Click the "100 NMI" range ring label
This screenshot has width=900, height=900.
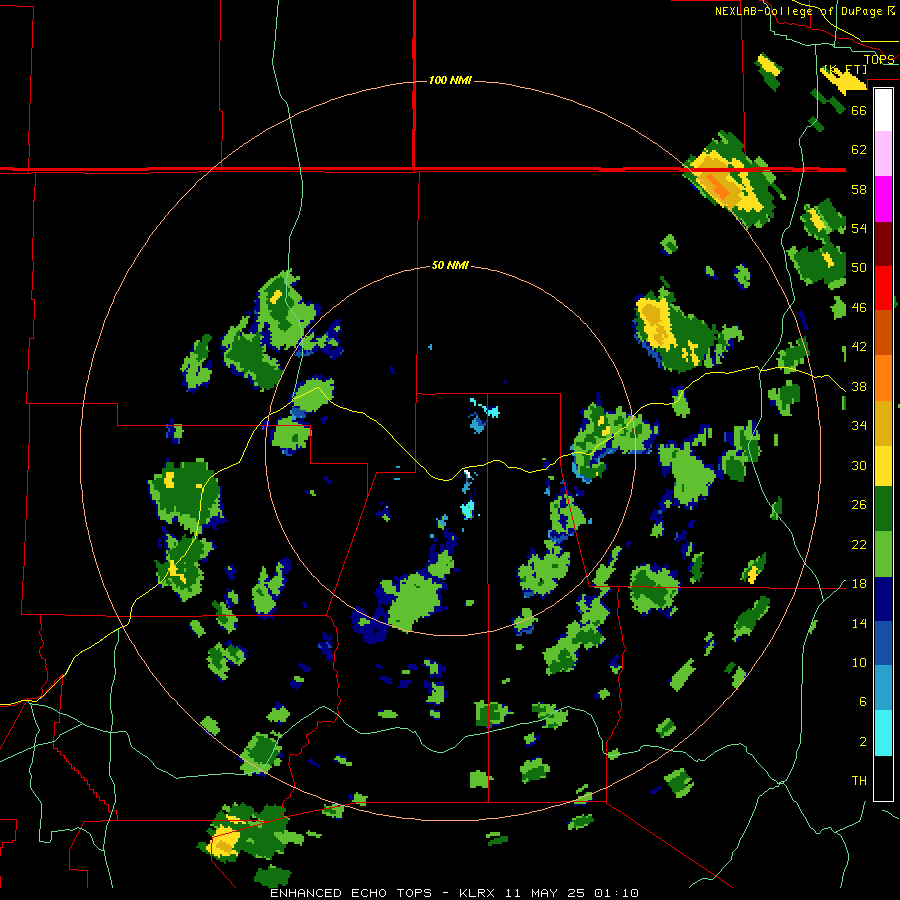450,80
